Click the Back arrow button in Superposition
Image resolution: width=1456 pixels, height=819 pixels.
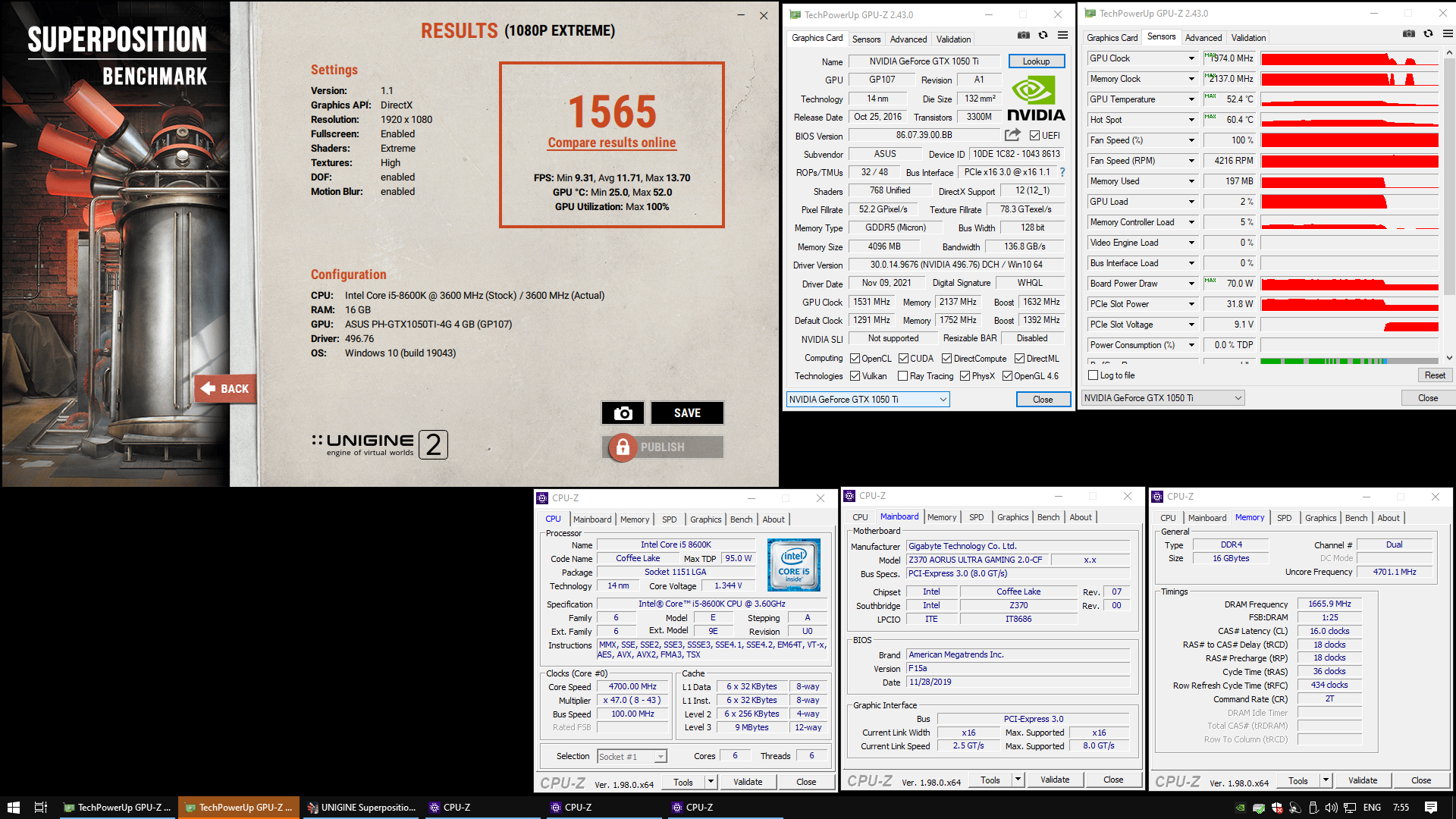(x=225, y=388)
